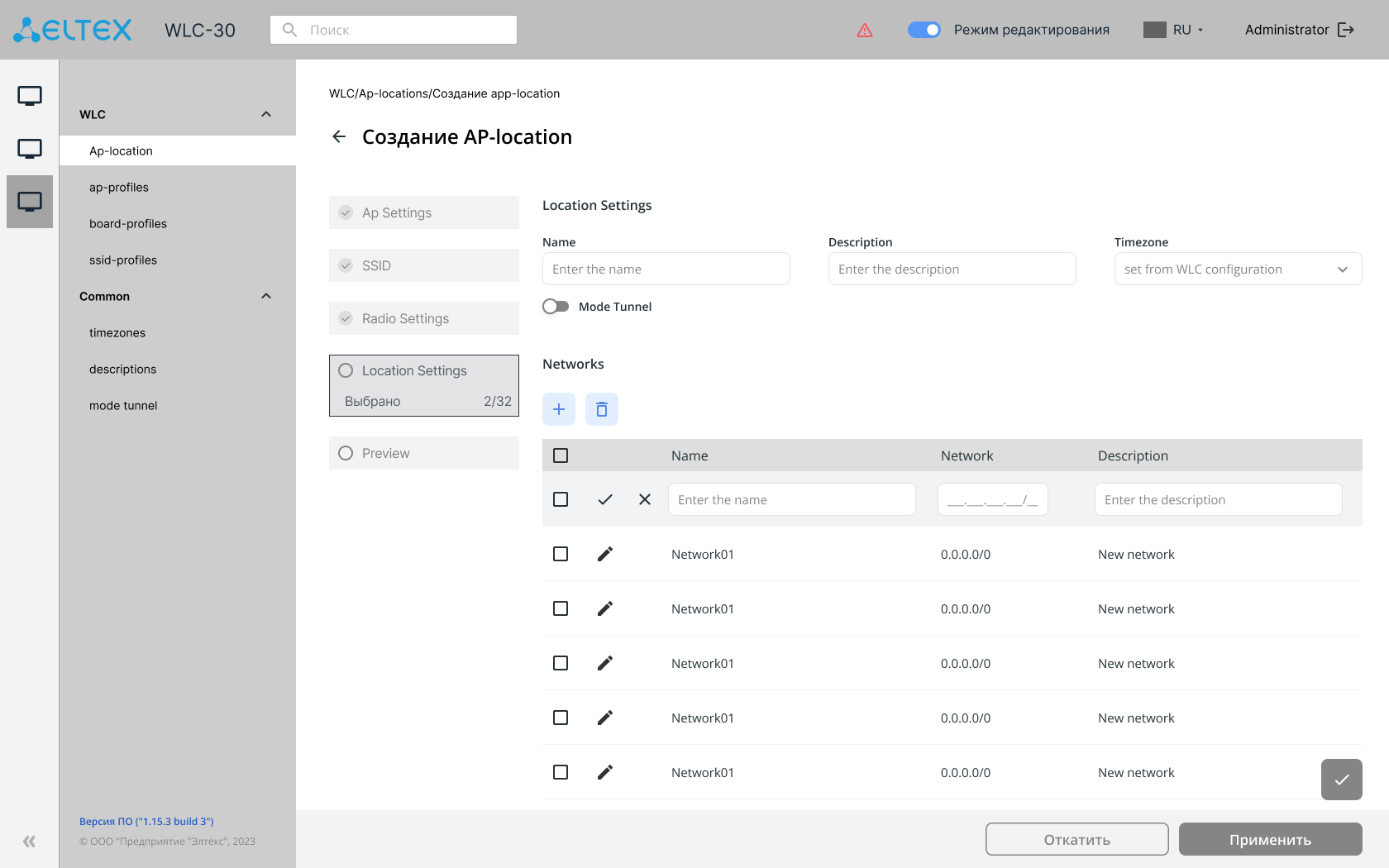Cancel the new network row with X
This screenshot has height=868, width=1389.
point(645,499)
